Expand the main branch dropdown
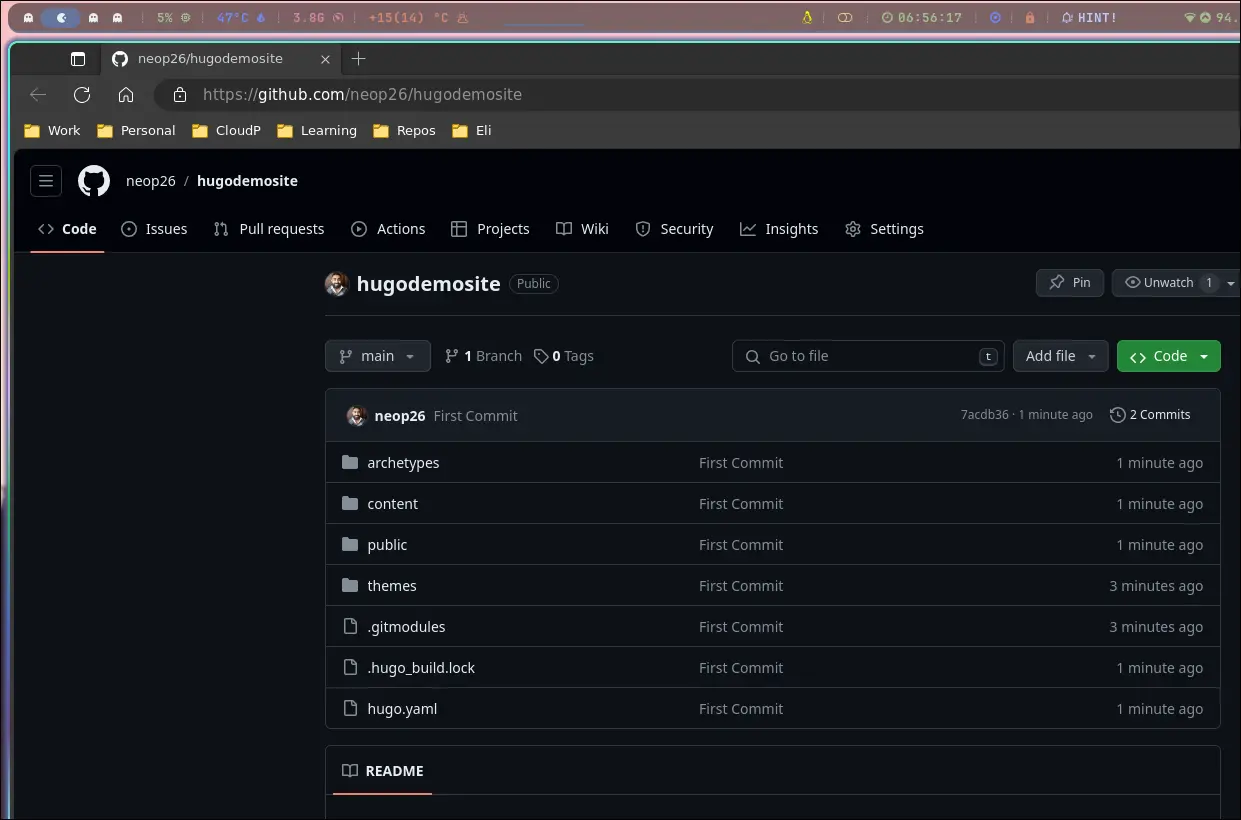Image resolution: width=1241 pixels, height=820 pixels. pyautogui.click(x=378, y=356)
